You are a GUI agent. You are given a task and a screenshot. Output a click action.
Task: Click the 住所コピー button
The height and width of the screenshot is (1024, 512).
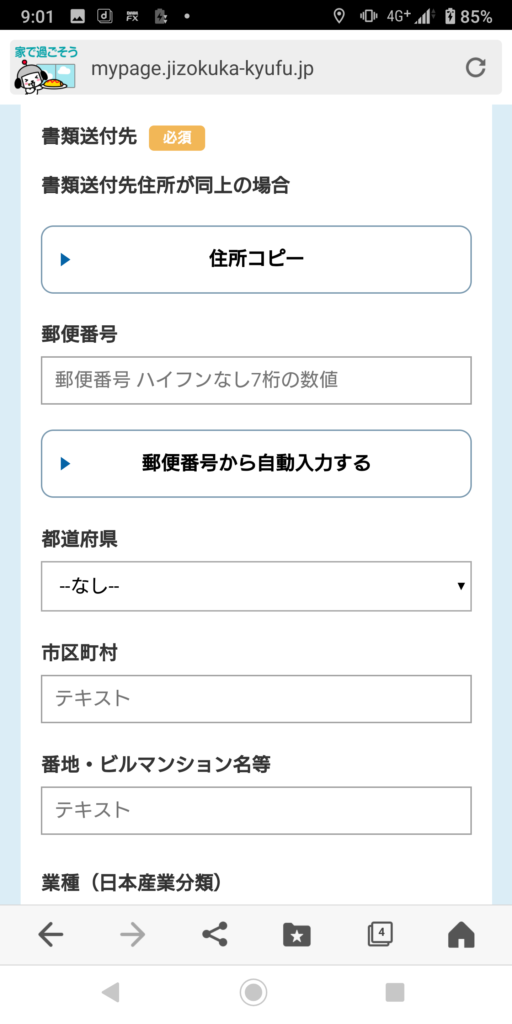click(256, 259)
